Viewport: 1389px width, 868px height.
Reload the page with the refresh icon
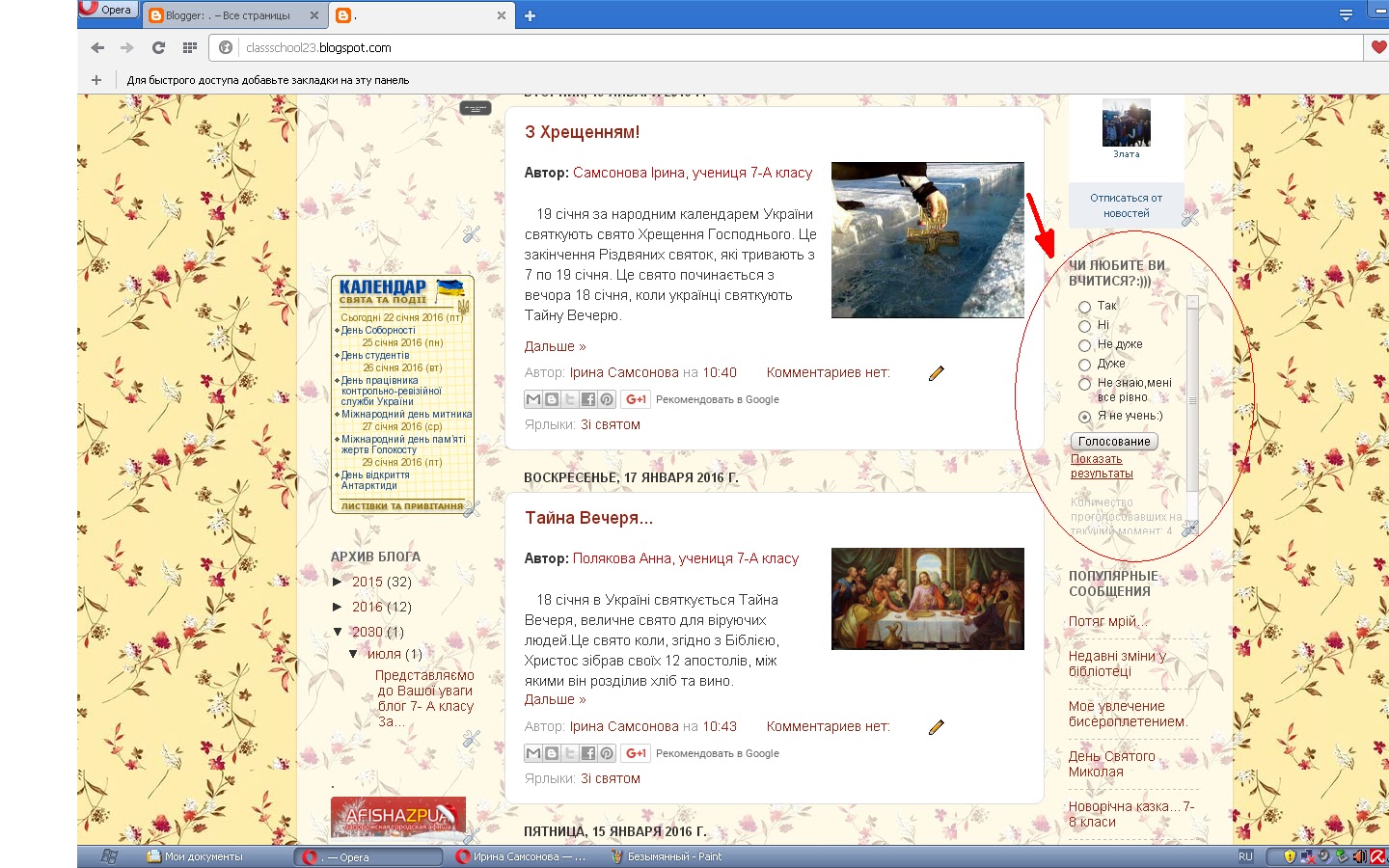click(158, 47)
